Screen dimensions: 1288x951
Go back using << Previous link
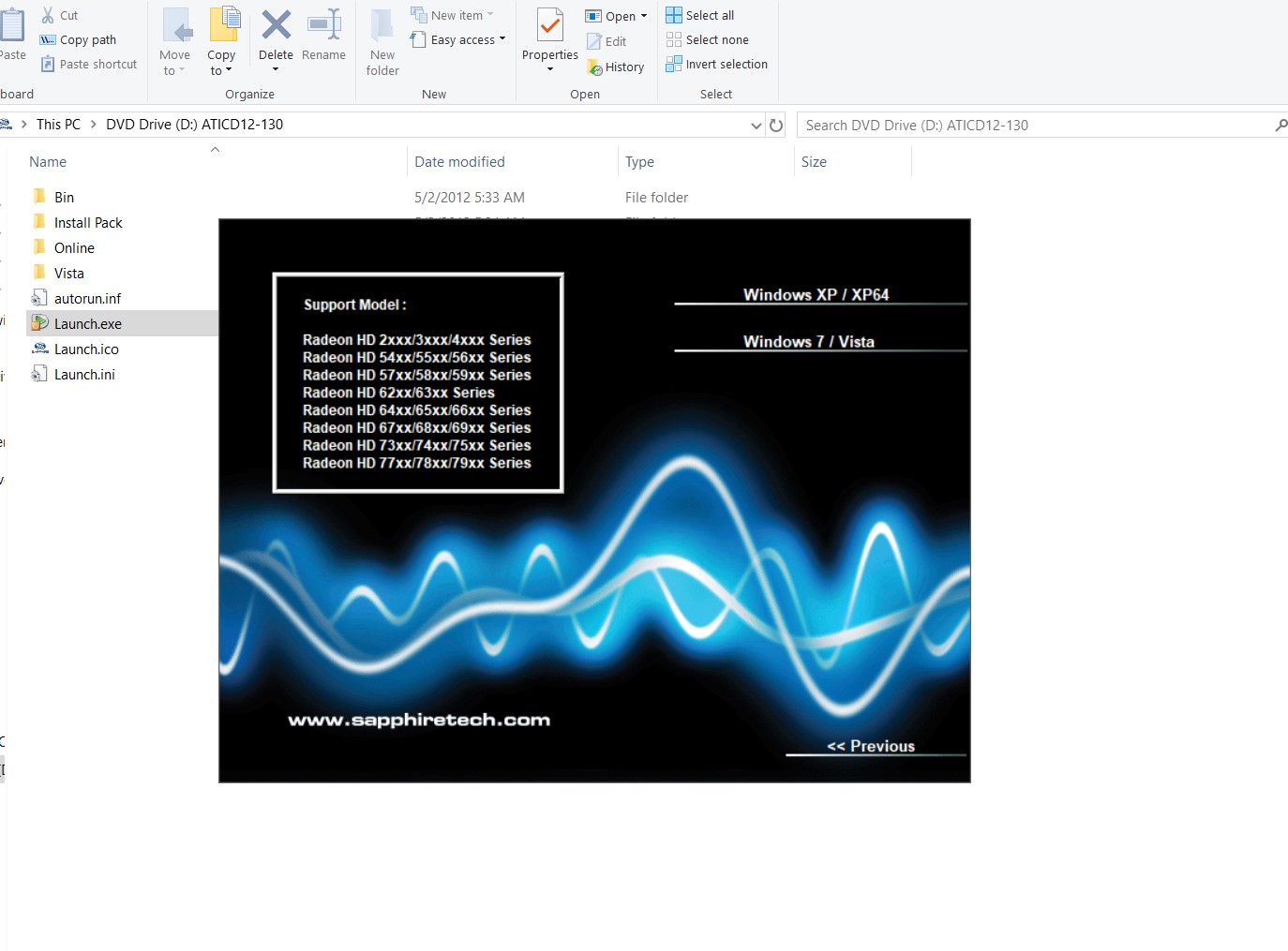click(x=870, y=746)
